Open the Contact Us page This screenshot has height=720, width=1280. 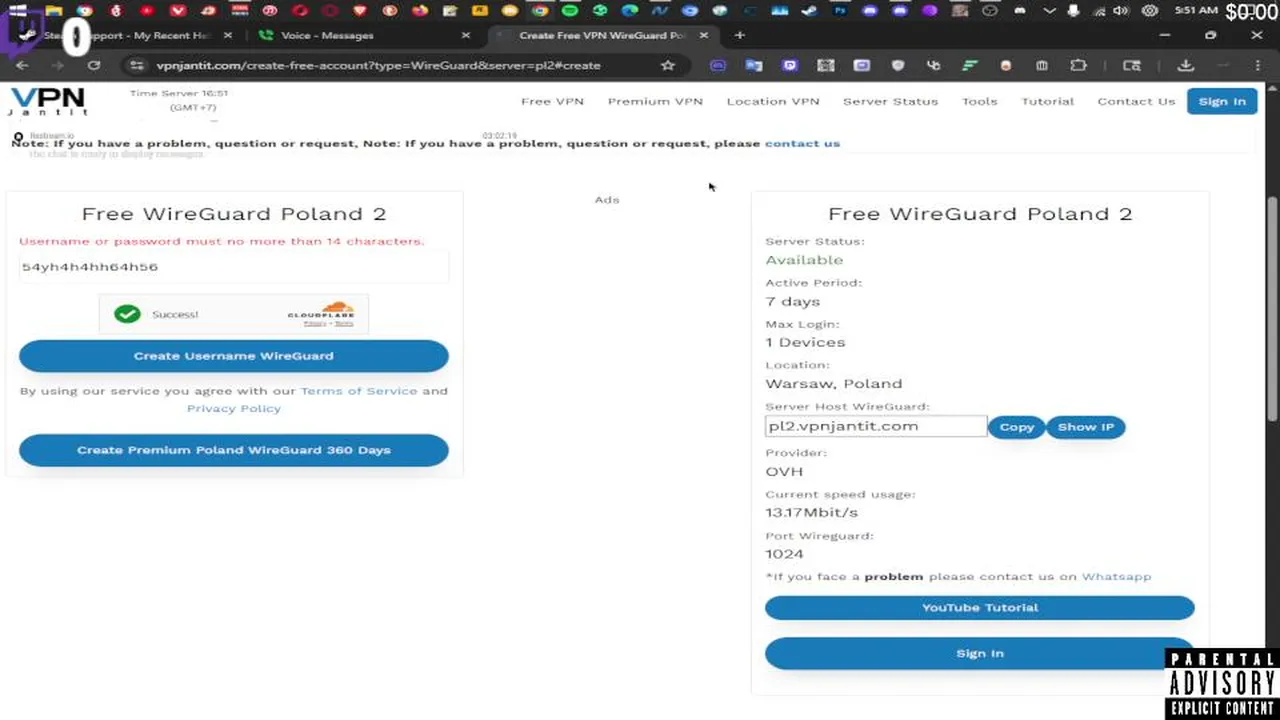click(1136, 101)
